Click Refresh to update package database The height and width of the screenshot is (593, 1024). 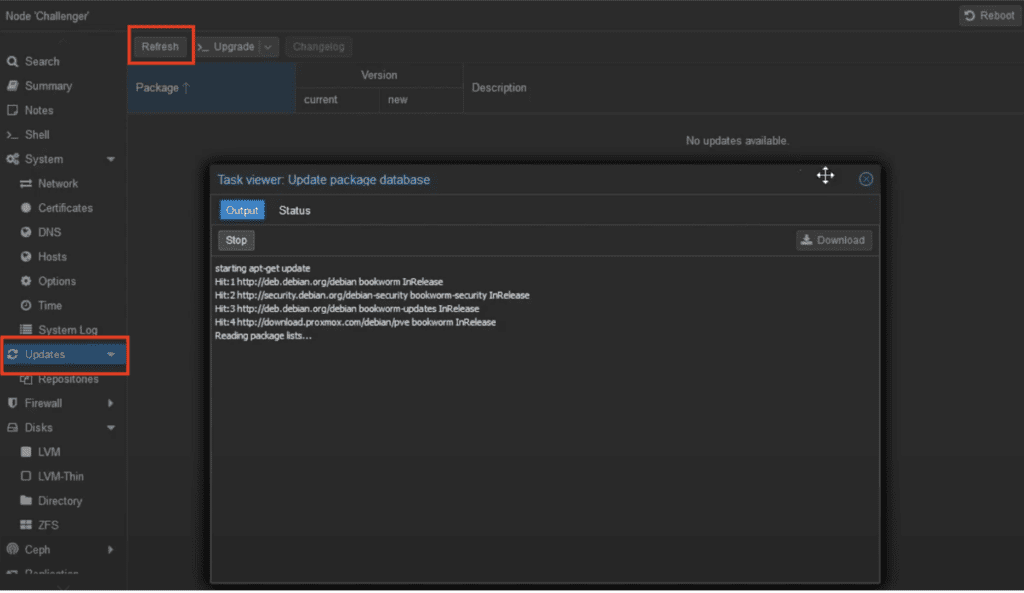click(x=160, y=46)
